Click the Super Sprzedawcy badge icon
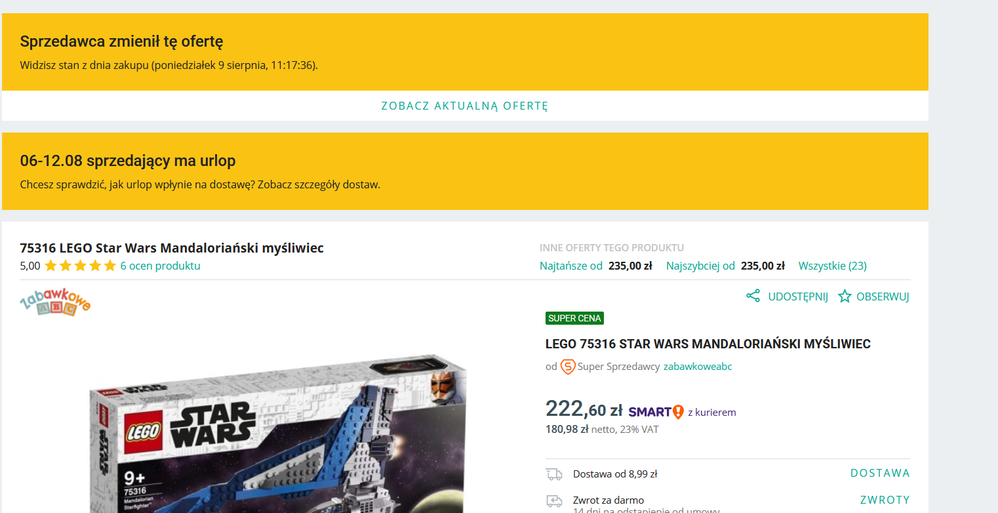 568,367
